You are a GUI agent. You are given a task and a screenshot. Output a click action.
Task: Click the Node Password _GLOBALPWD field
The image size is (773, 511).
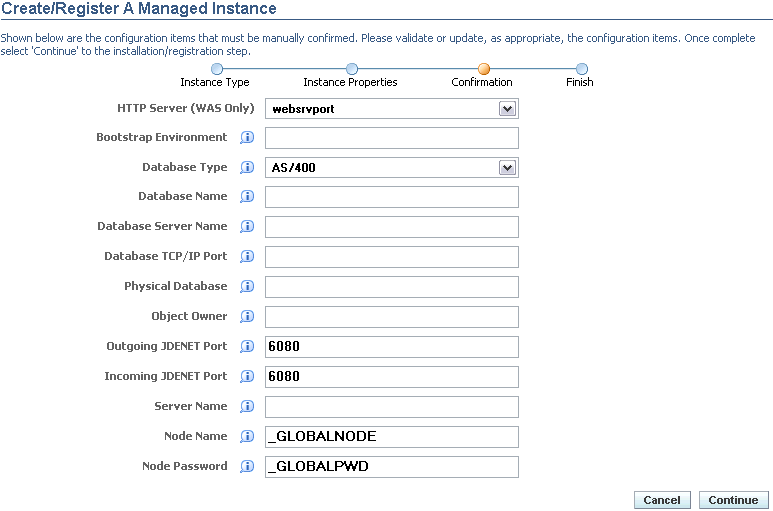(x=392, y=467)
